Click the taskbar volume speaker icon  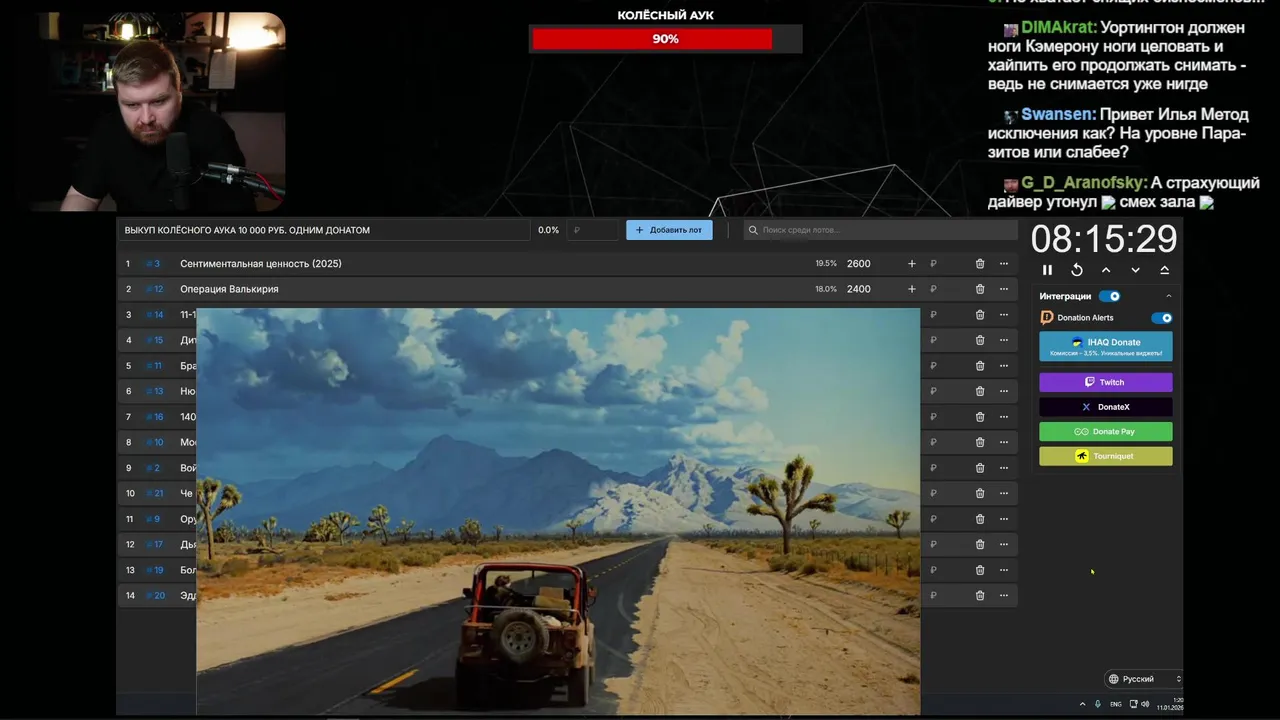(1145, 704)
